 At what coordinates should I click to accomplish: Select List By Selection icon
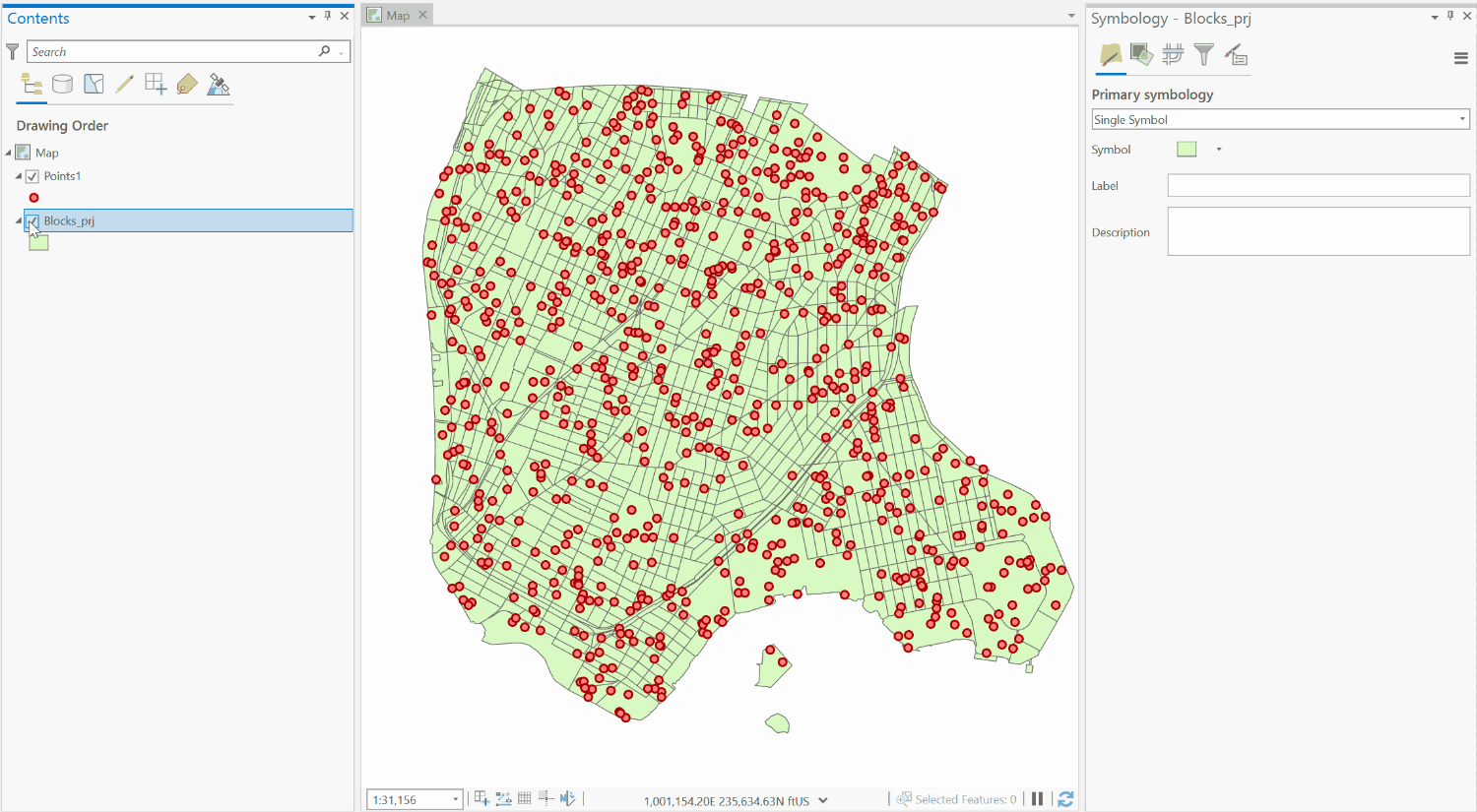point(94,85)
